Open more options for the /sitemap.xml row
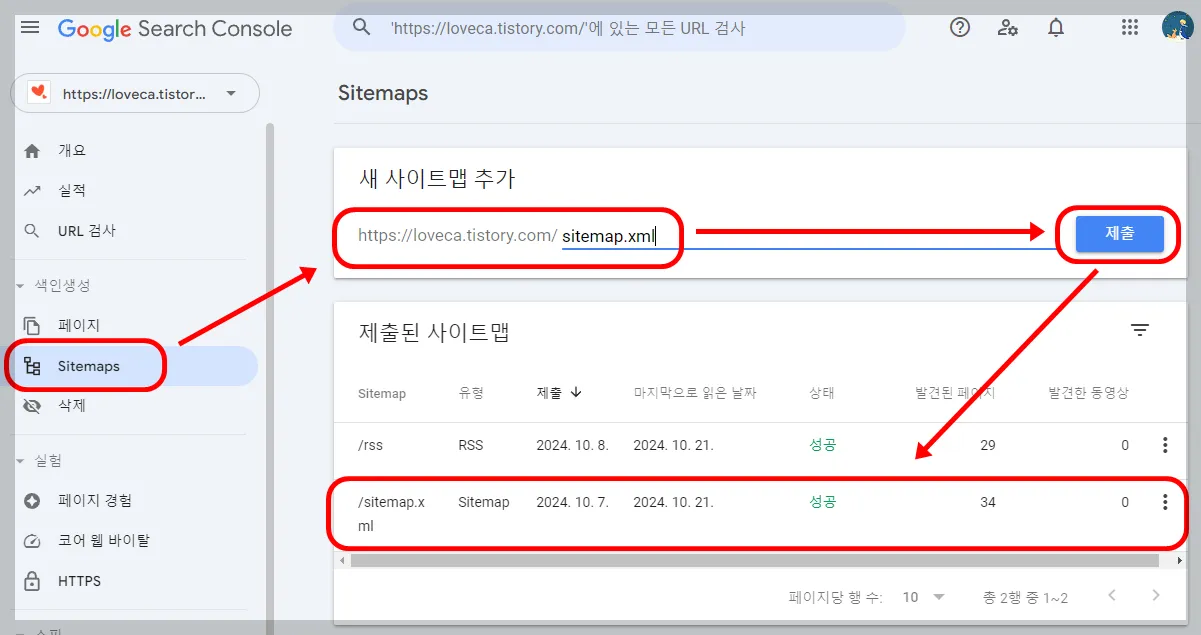The image size is (1201, 635). pos(1165,502)
